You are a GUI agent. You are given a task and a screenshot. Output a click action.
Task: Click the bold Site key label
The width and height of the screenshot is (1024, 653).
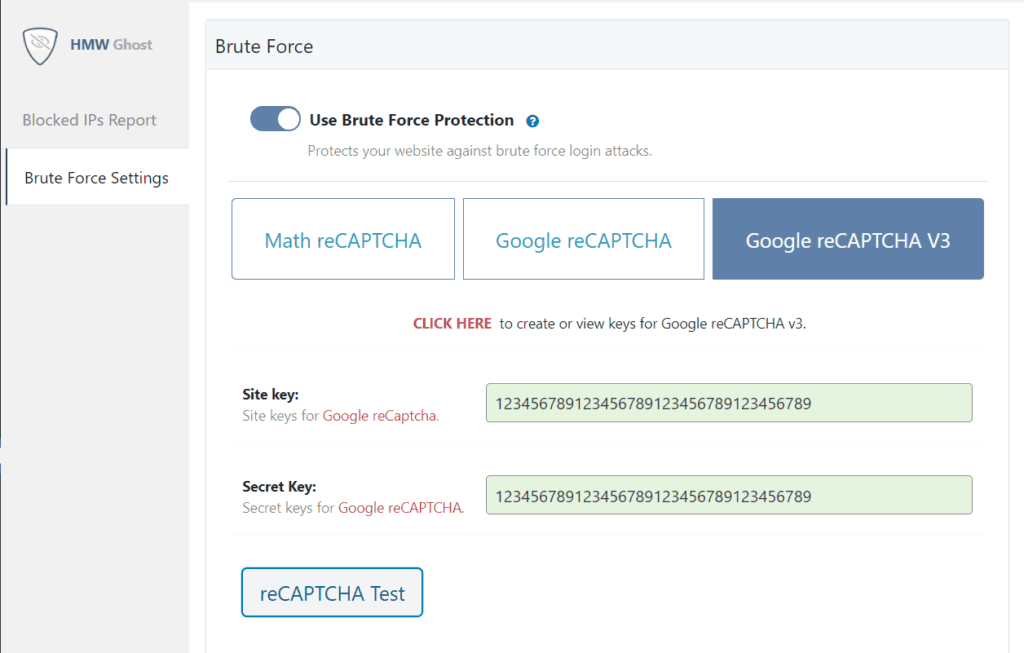click(x=270, y=394)
